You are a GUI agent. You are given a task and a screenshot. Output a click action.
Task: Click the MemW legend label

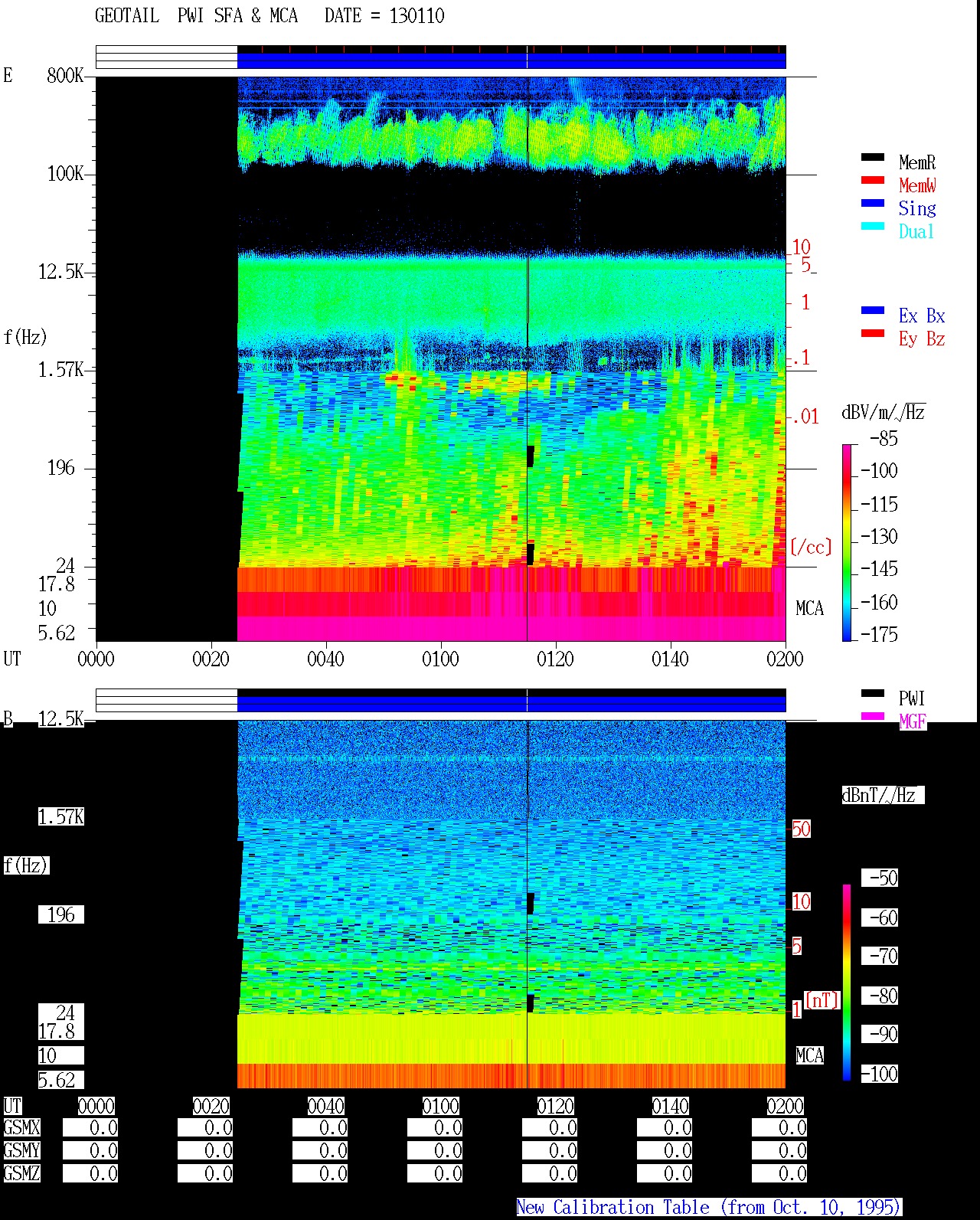(x=917, y=185)
